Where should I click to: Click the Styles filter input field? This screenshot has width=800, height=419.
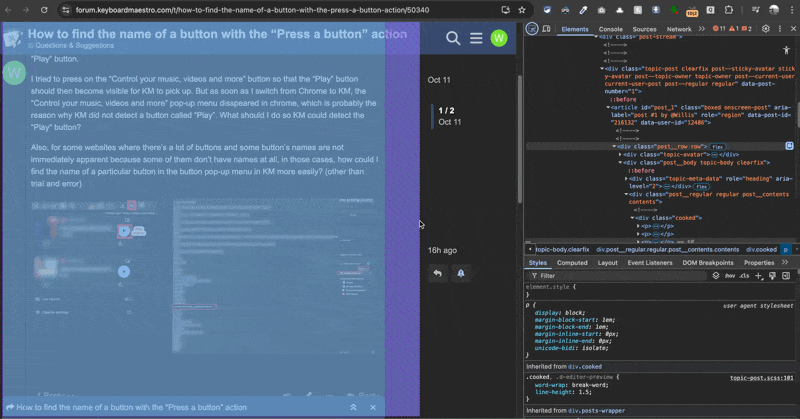620,275
